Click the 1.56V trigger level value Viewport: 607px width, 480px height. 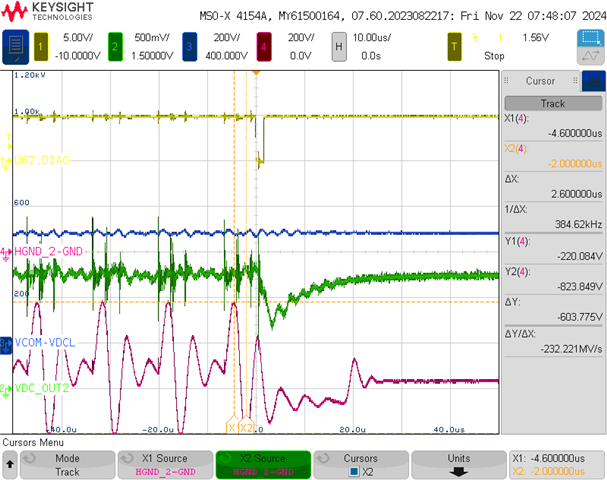tap(536, 38)
